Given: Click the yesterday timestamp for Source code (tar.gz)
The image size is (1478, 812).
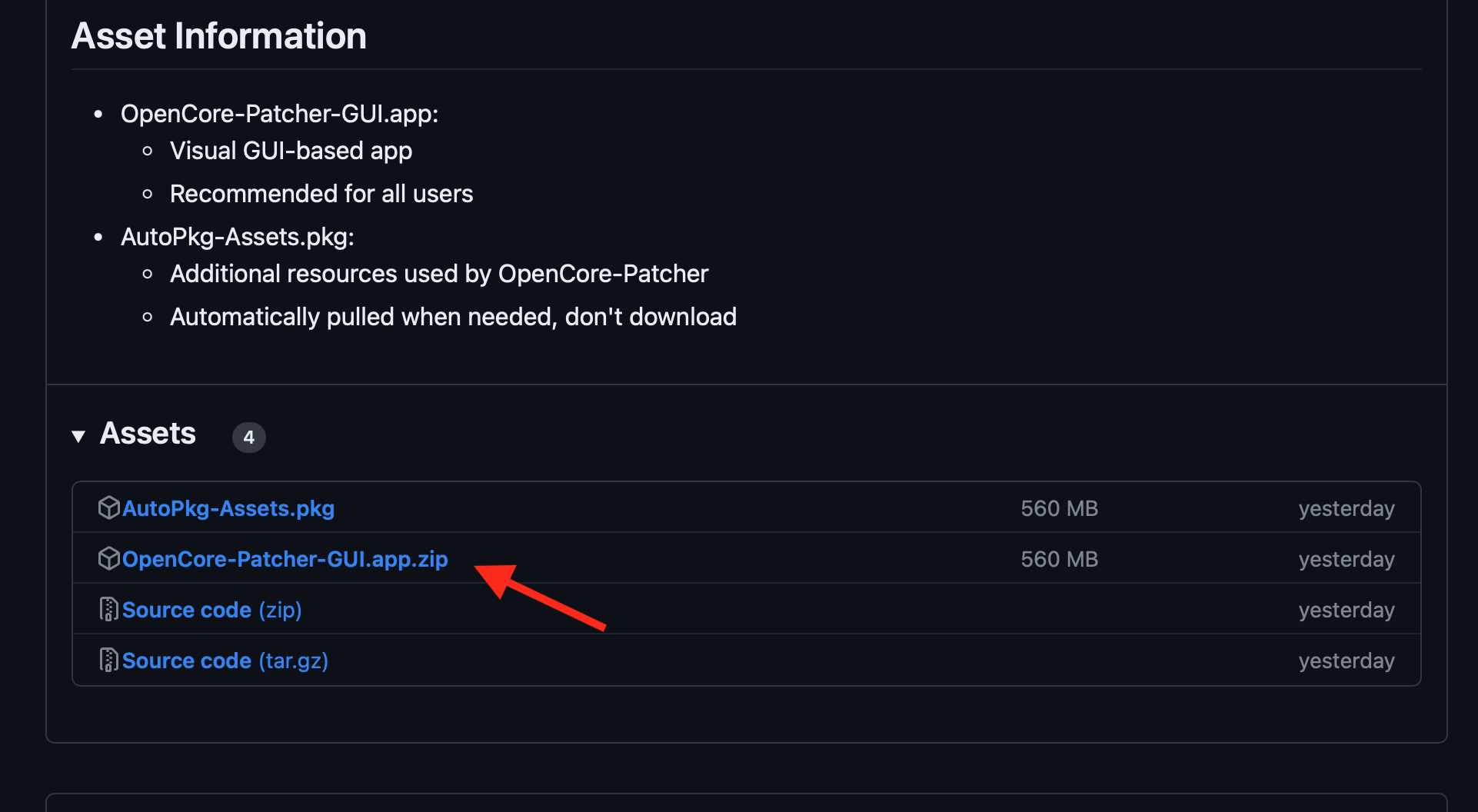Looking at the screenshot, I should click(1346, 661).
